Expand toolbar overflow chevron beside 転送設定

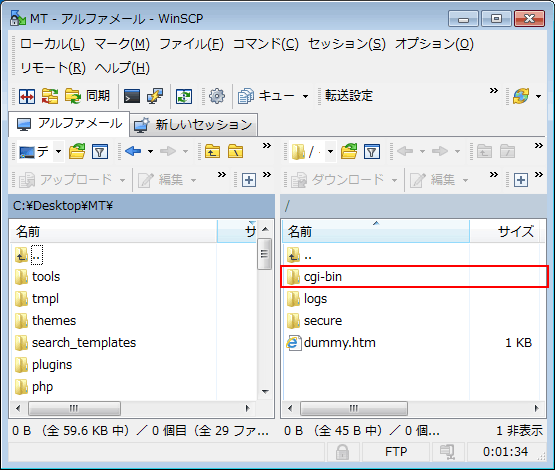pos(494,91)
